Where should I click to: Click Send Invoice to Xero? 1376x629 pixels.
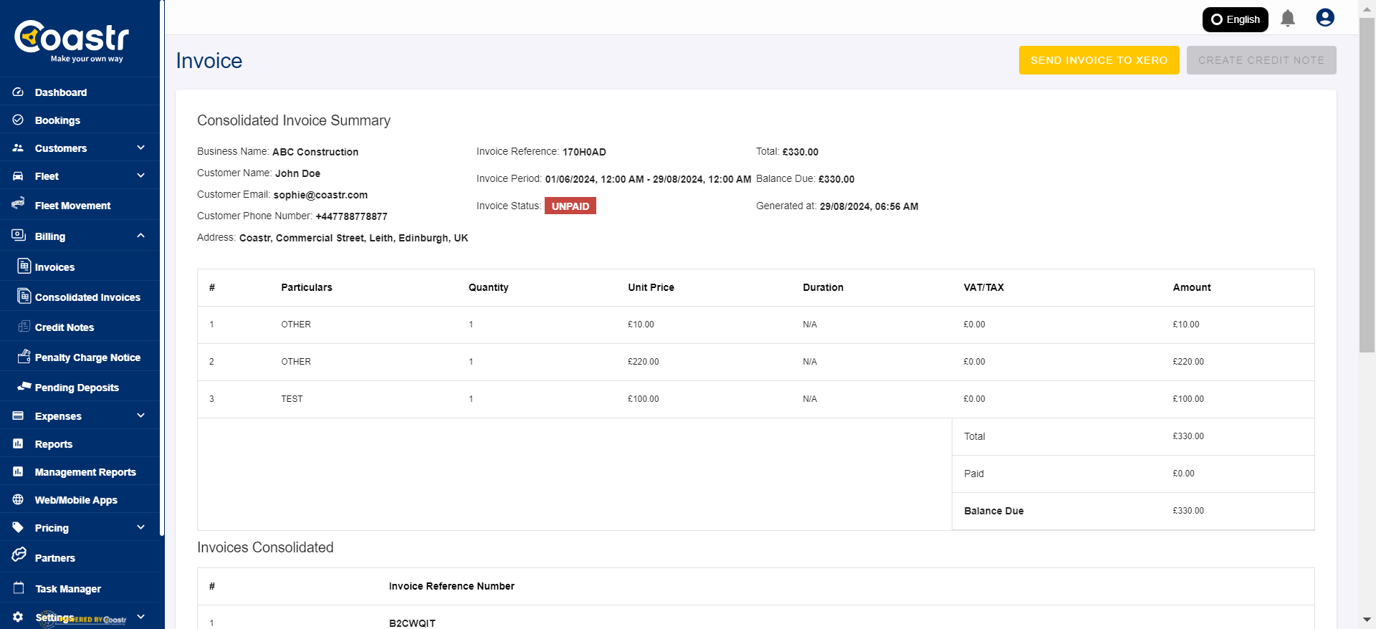tap(1099, 60)
